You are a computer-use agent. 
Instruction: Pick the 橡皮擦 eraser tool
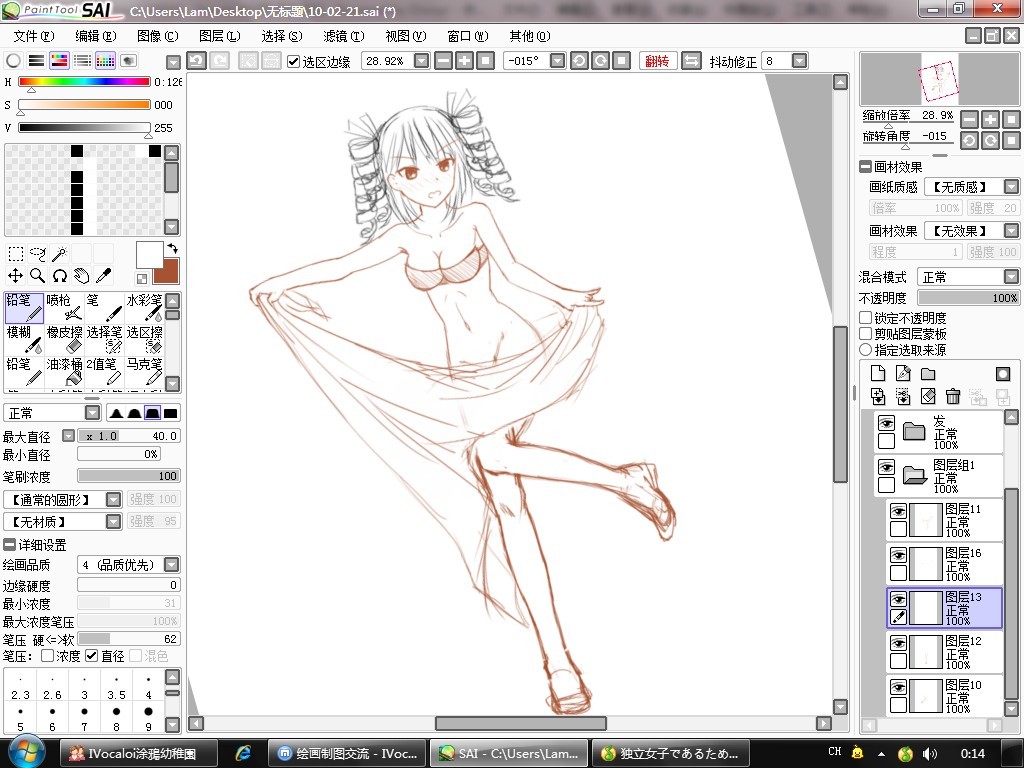[64, 340]
